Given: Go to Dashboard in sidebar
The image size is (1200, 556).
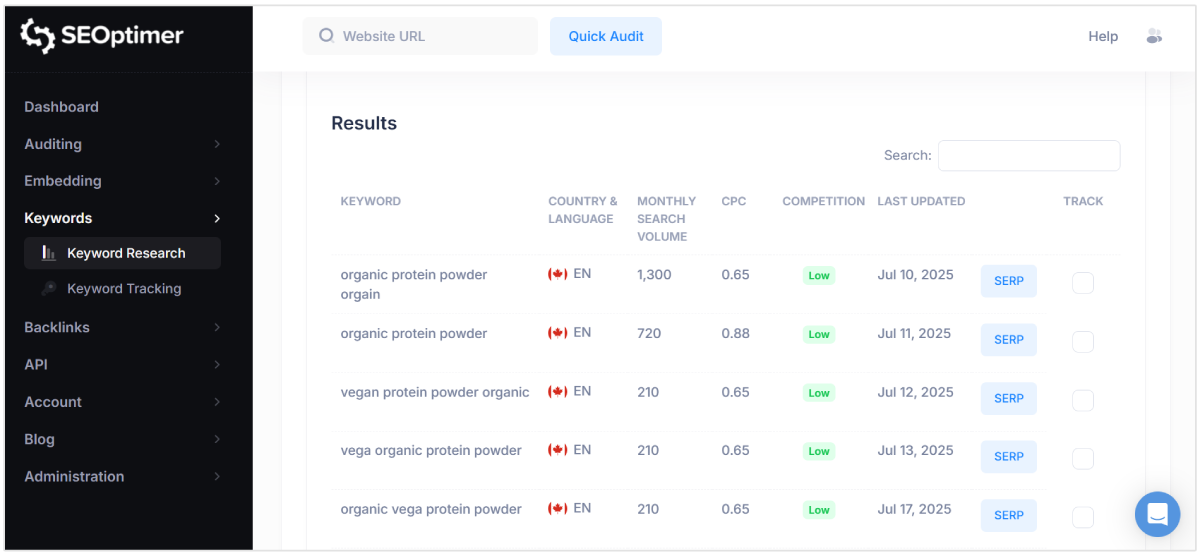Looking at the screenshot, I should [x=61, y=107].
